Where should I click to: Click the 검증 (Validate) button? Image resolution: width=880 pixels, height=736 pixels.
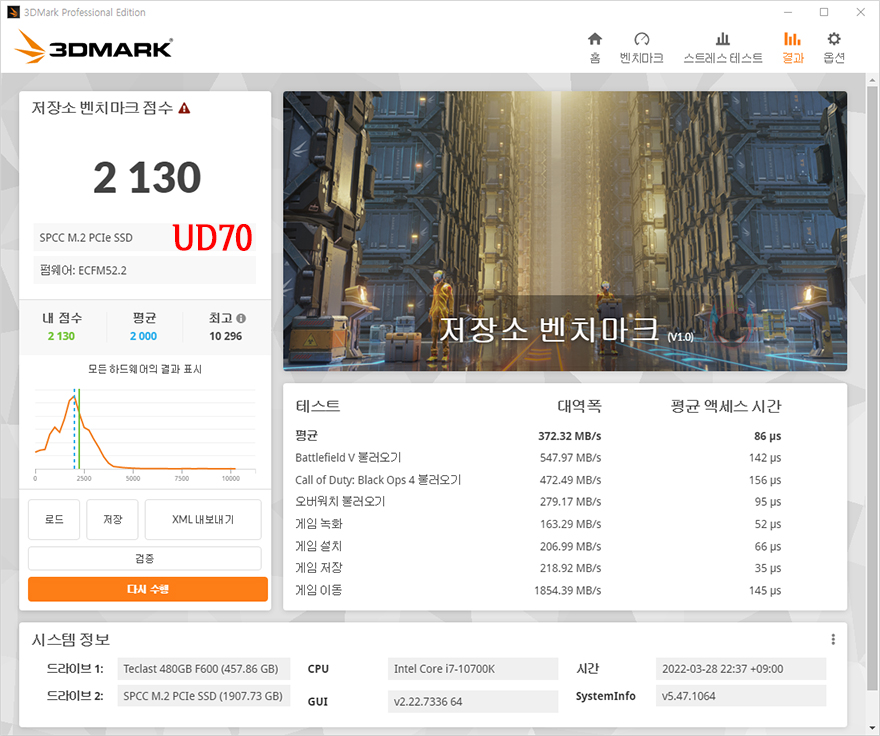tap(145, 559)
